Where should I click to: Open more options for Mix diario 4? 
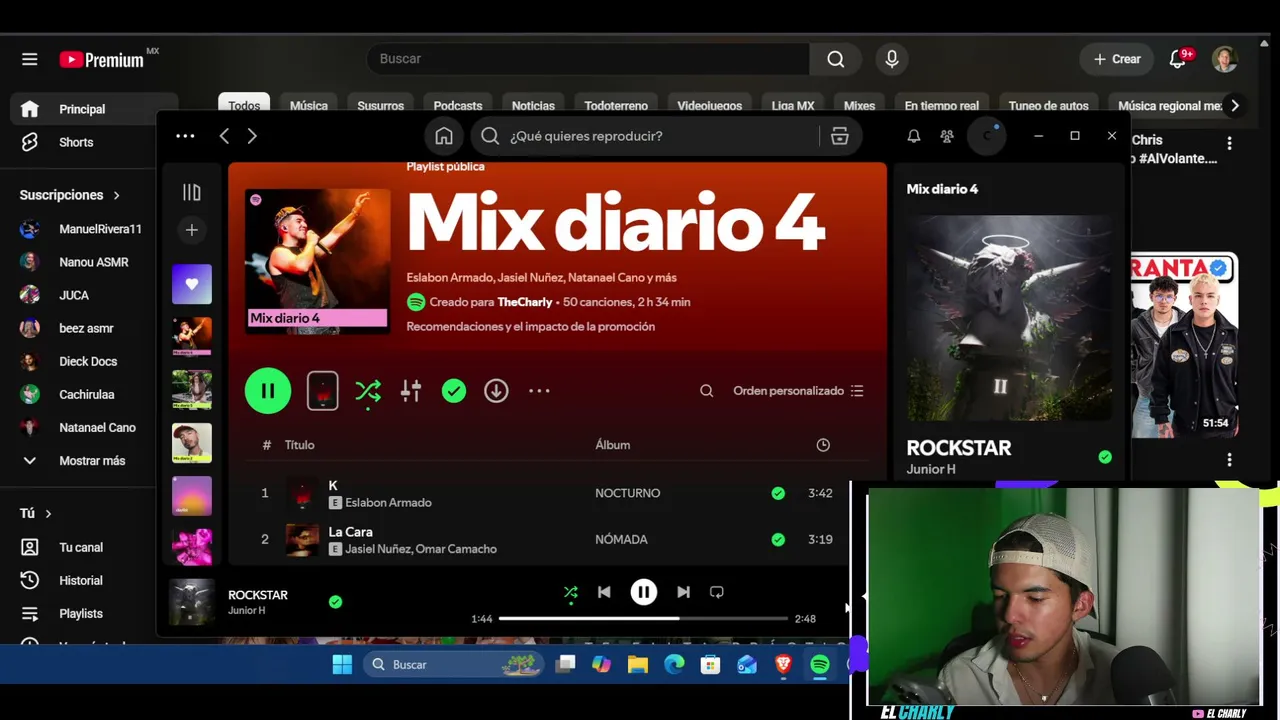click(539, 391)
